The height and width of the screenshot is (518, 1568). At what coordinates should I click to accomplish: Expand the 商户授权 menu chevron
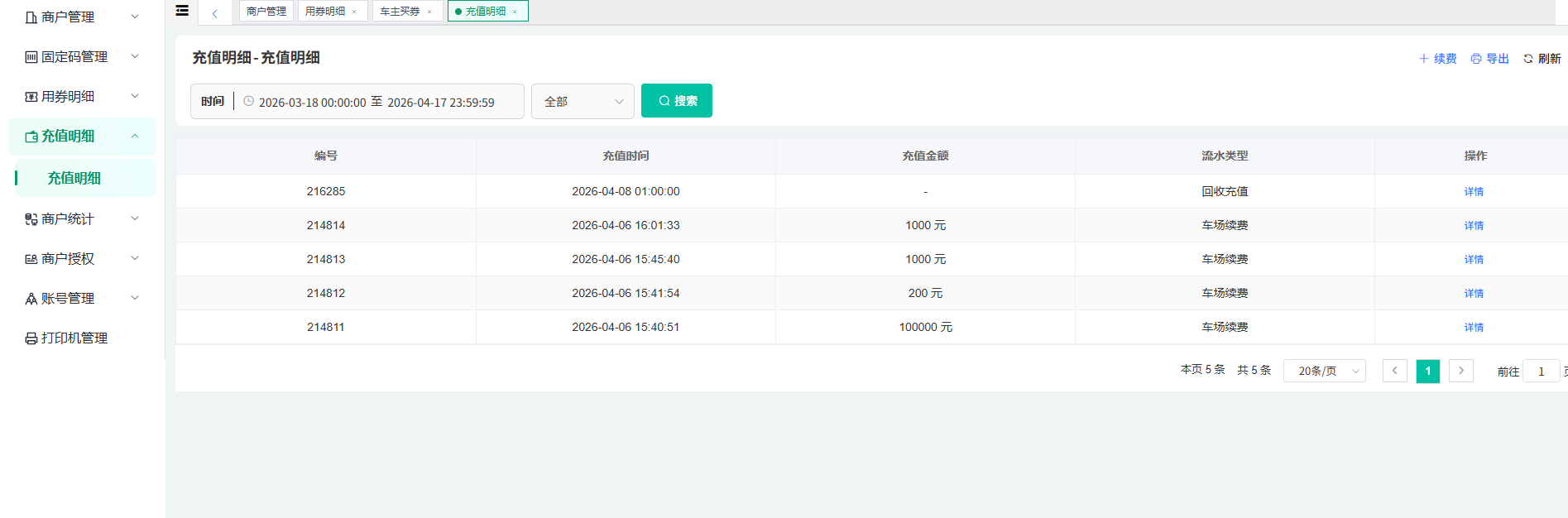(135, 258)
